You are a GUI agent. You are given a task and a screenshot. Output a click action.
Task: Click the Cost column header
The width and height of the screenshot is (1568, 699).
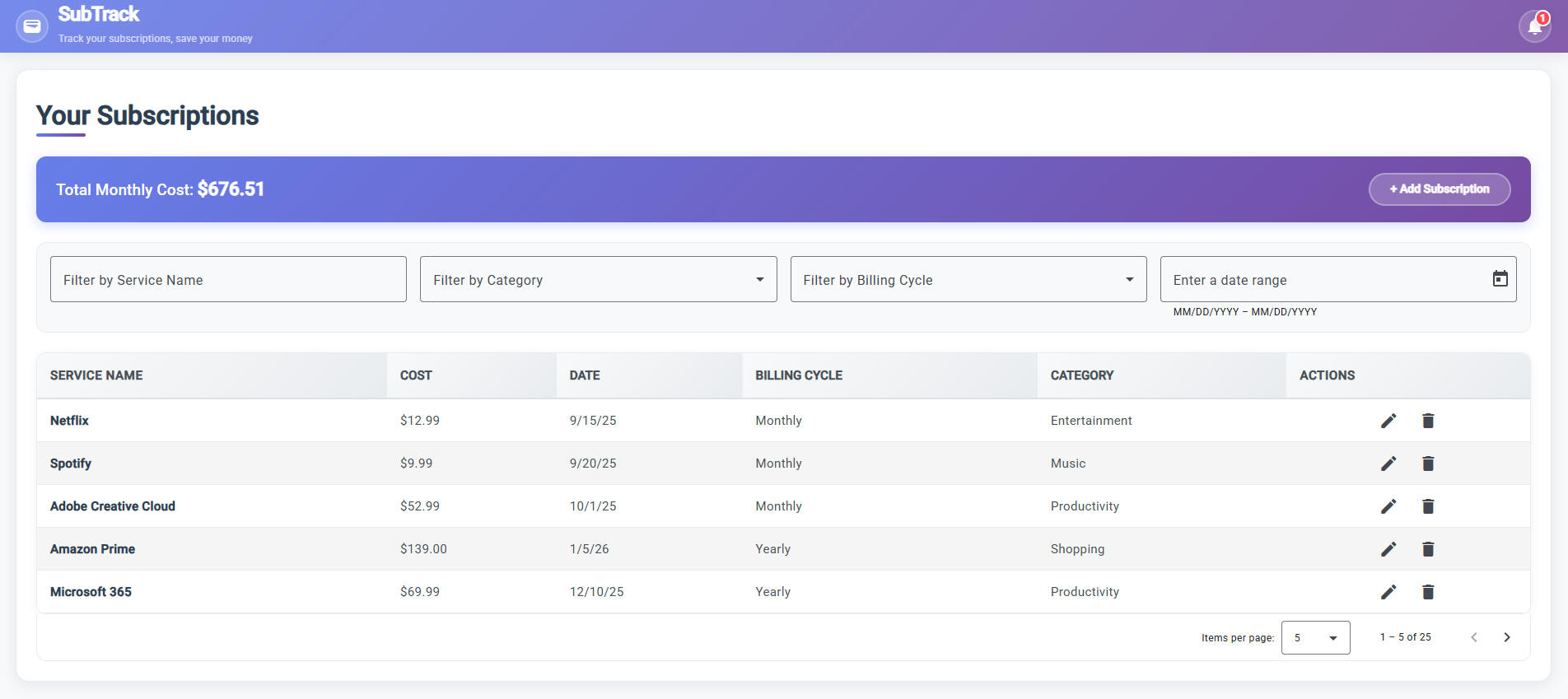point(416,375)
